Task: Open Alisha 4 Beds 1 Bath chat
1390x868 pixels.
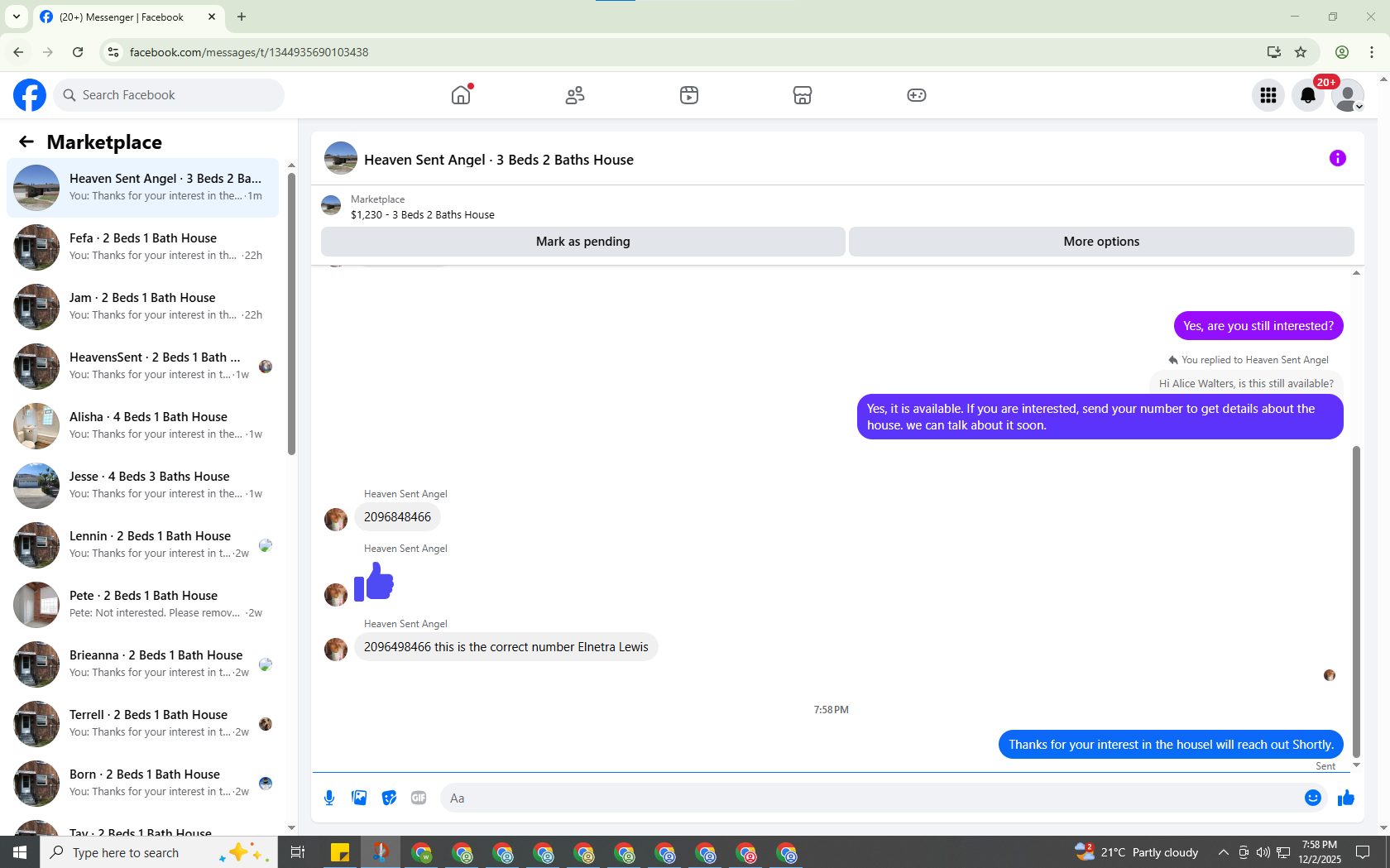Action: pyautogui.click(x=142, y=426)
